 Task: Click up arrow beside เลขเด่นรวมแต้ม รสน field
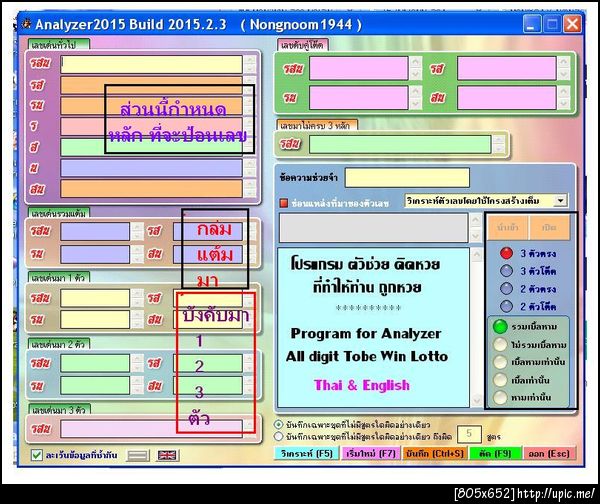tap(137, 227)
